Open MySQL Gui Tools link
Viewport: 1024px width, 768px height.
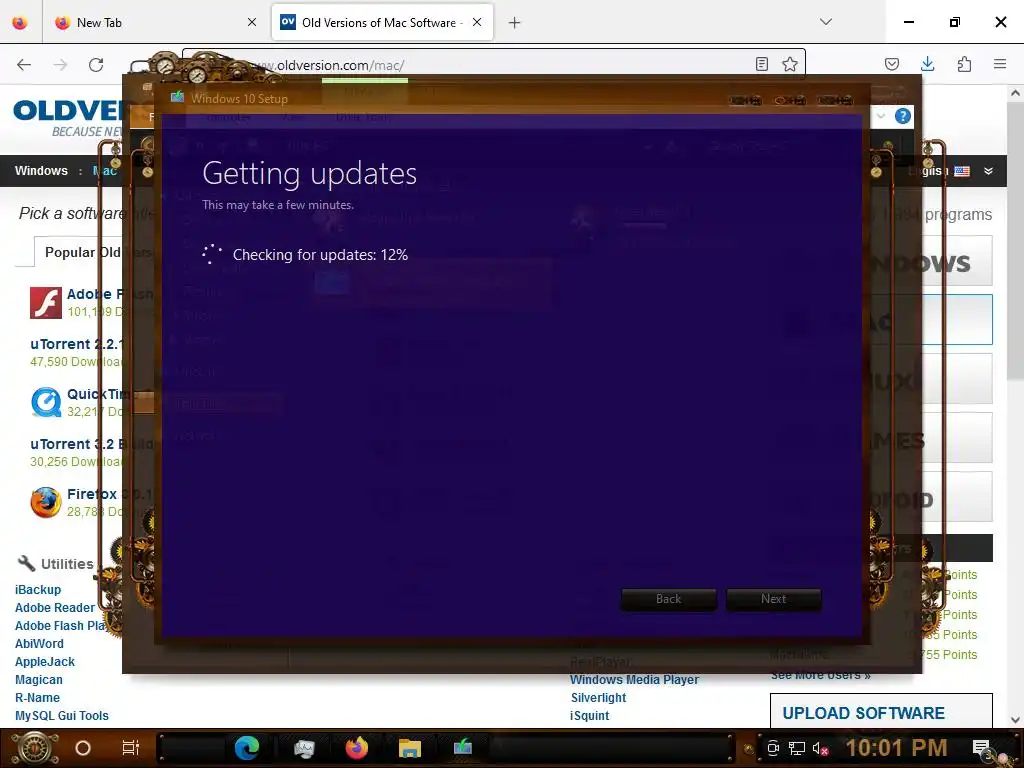(x=61, y=716)
